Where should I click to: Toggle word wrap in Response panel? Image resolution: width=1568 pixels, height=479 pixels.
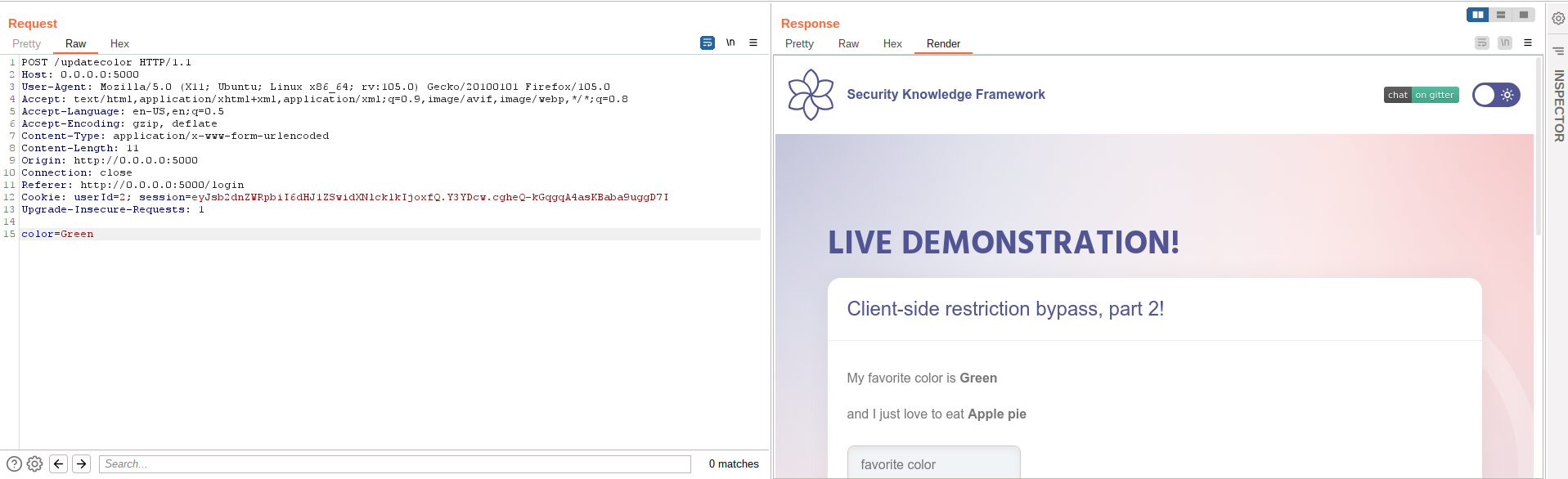tap(1482, 43)
